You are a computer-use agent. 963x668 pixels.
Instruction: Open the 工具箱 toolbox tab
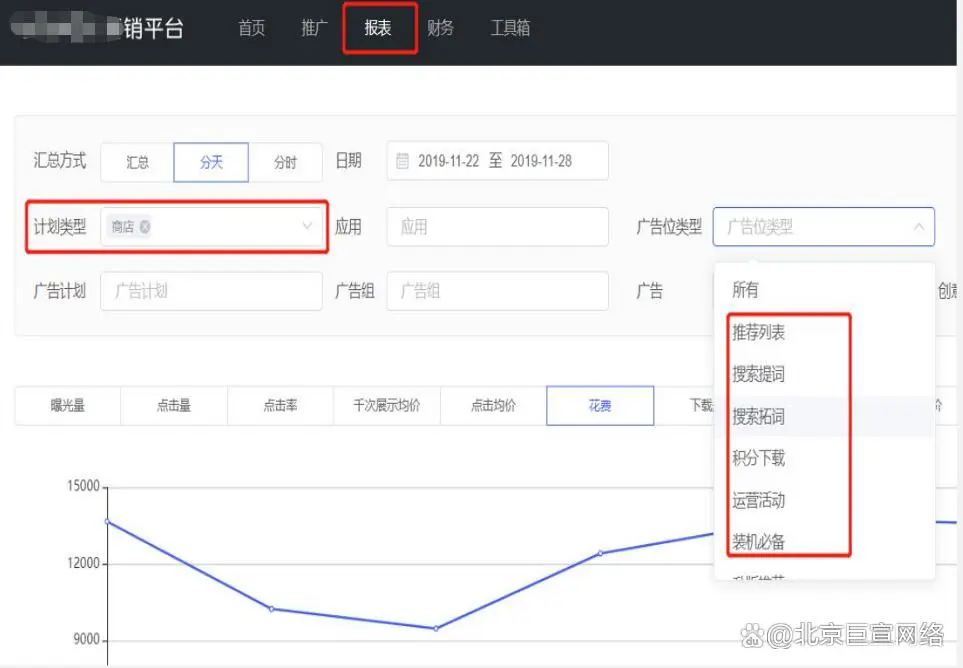(x=510, y=28)
